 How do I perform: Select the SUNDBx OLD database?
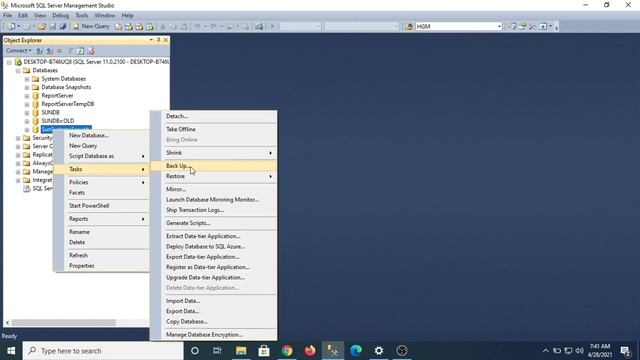click(58, 121)
